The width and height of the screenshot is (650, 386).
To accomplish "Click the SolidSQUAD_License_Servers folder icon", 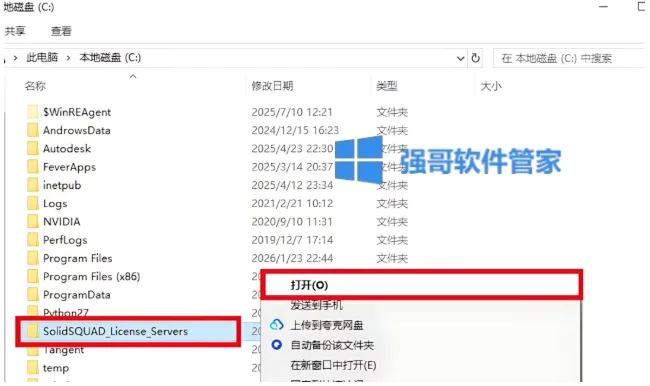I will [33, 331].
